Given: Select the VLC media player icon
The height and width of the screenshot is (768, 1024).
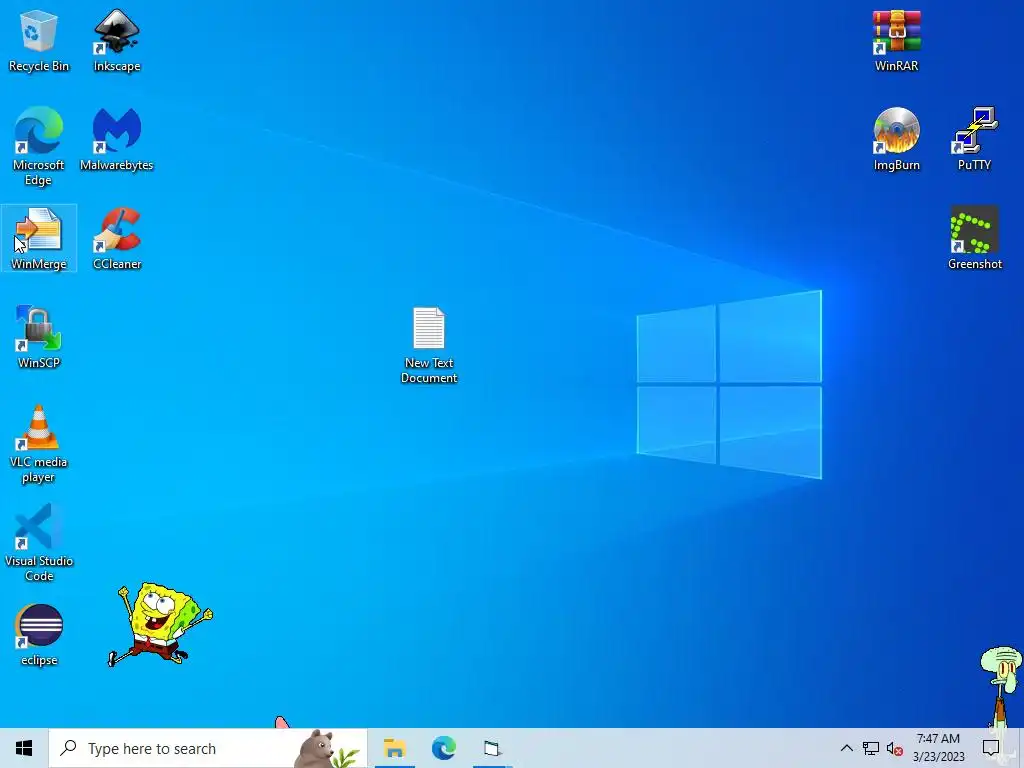Looking at the screenshot, I should pyautogui.click(x=39, y=444).
